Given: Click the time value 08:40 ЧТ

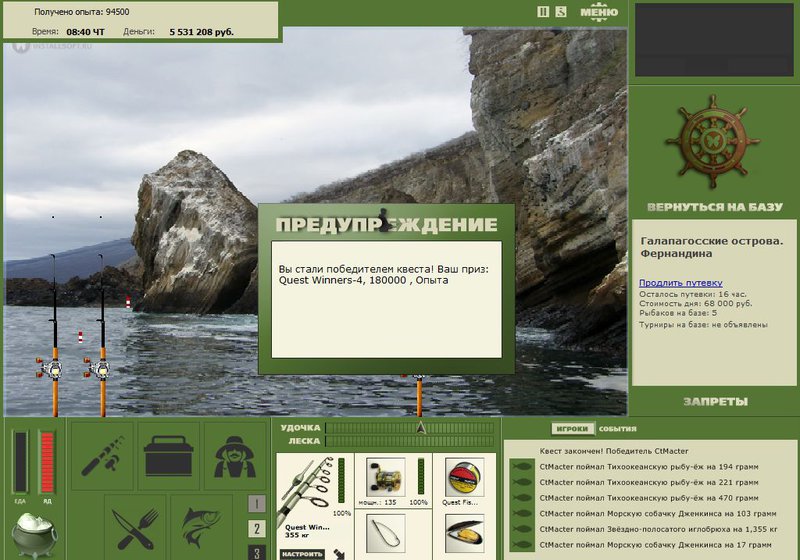Looking at the screenshot, I should (85, 32).
